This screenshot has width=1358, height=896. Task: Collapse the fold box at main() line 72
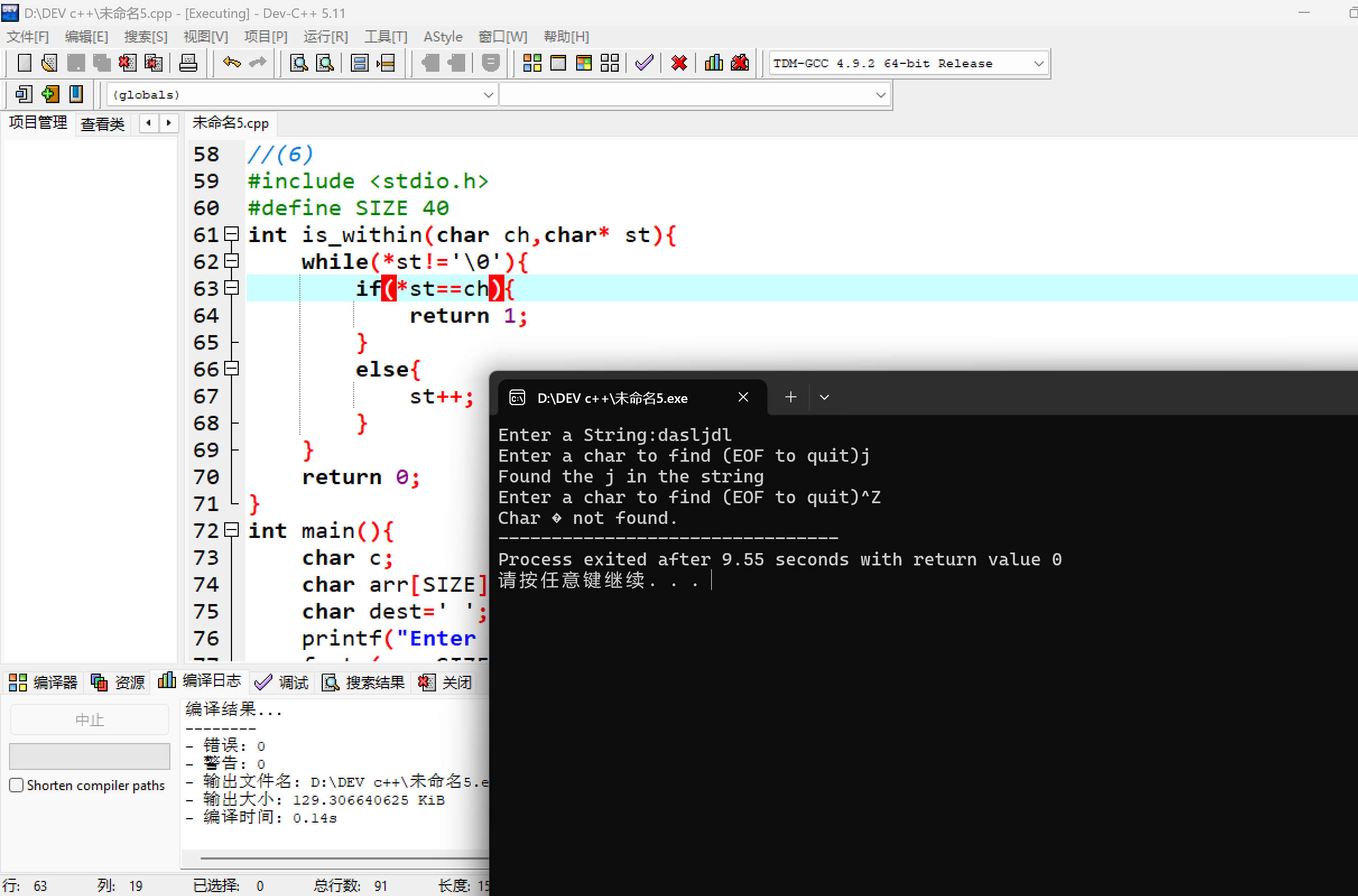point(231,530)
